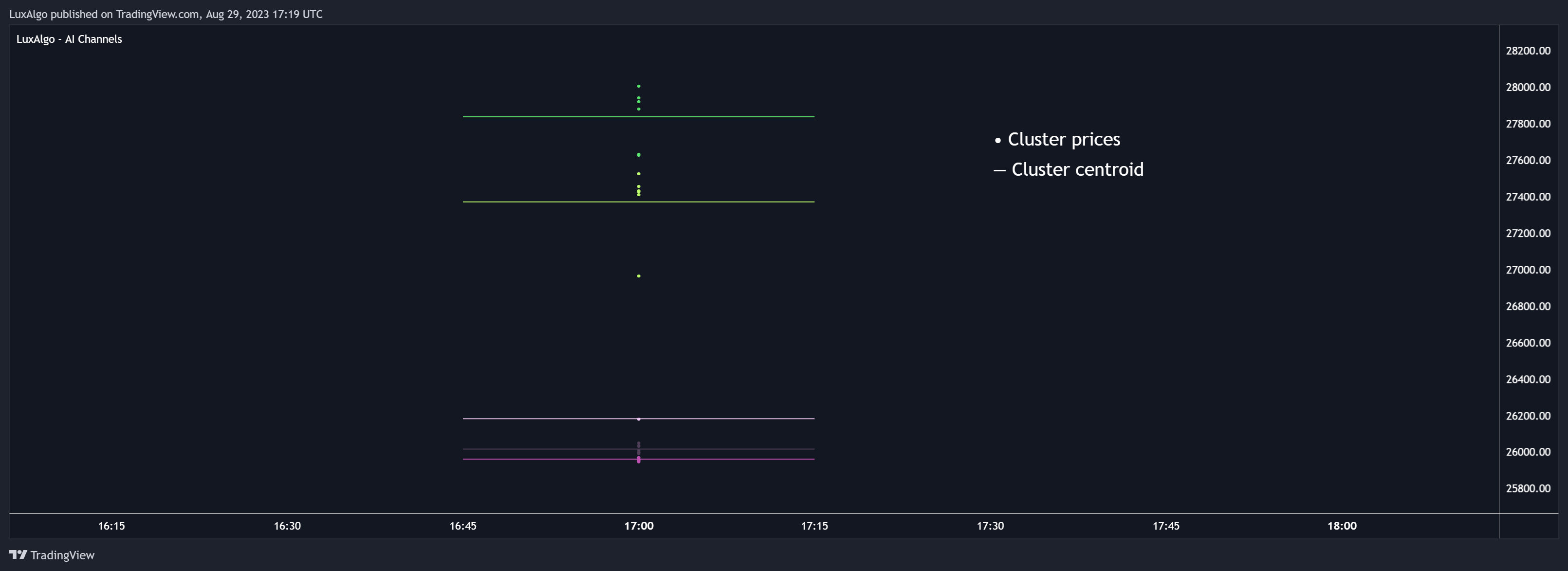Click the 'Cluster prices' legend label
Image resolution: width=1568 pixels, height=571 pixels.
pyautogui.click(x=1063, y=139)
